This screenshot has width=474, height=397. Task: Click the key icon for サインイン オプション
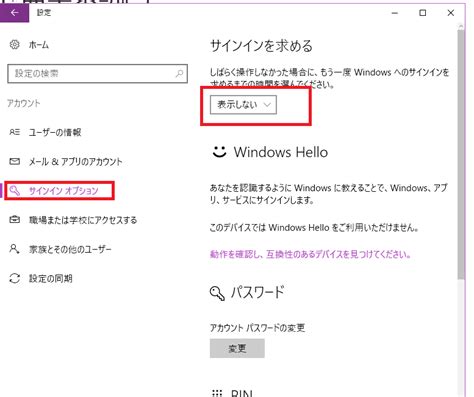pos(15,191)
